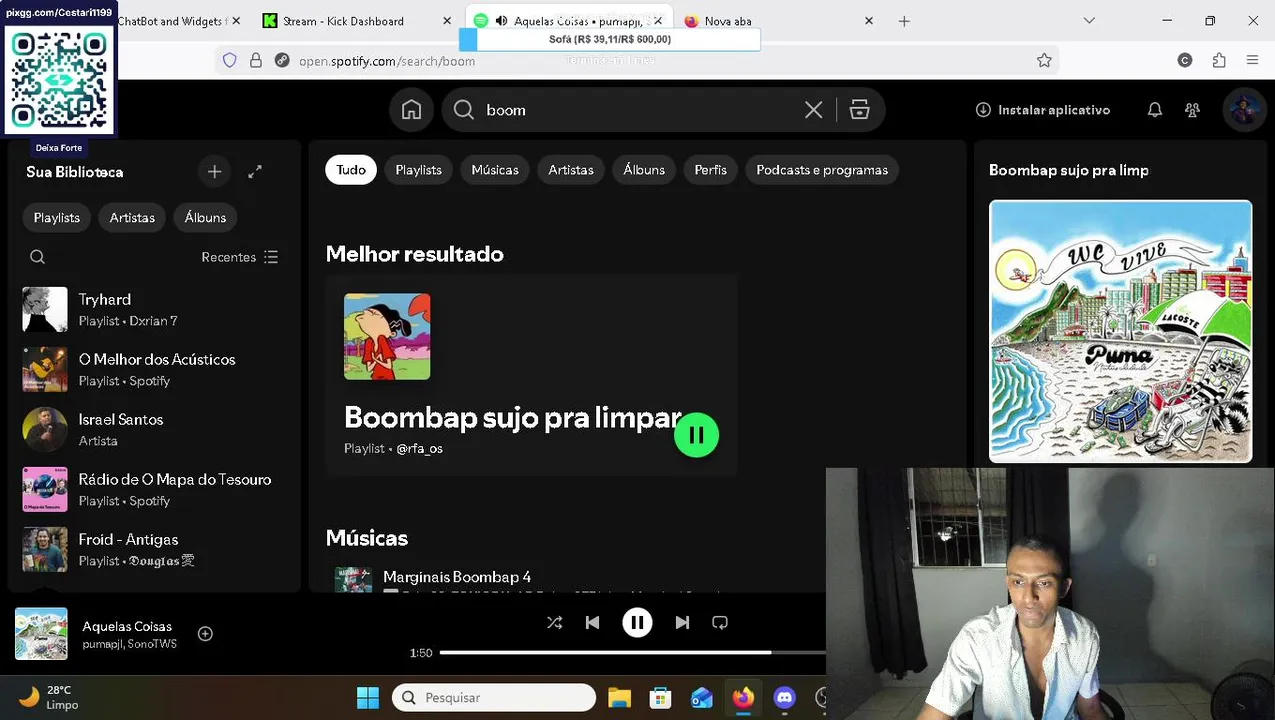Open Spotify Home via house icon
Image resolution: width=1275 pixels, height=720 pixels.
(411, 110)
